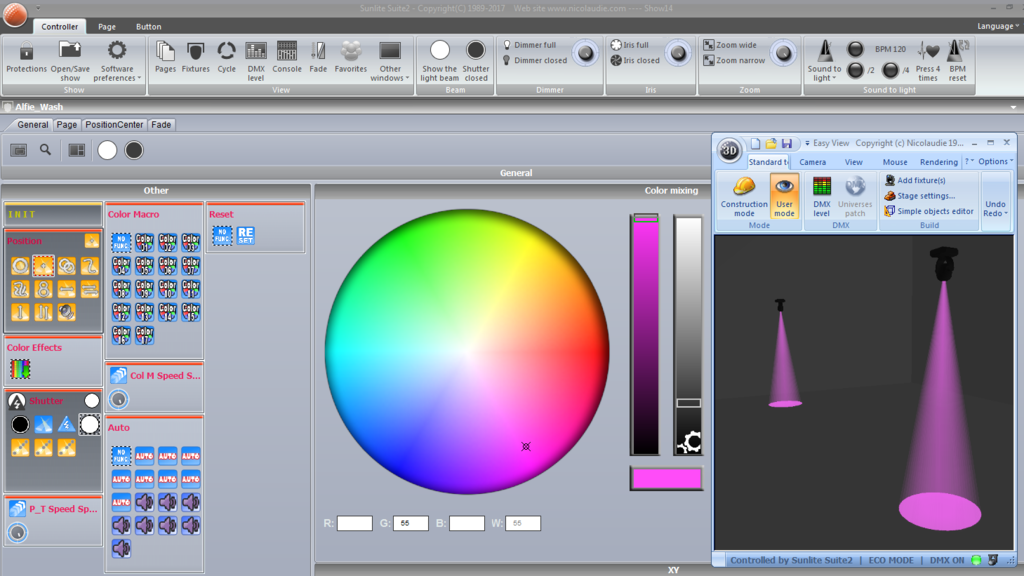Toggle dark beam-off circle in toolbar
Image resolution: width=1024 pixels, height=576 pixels.
(134, 150)
